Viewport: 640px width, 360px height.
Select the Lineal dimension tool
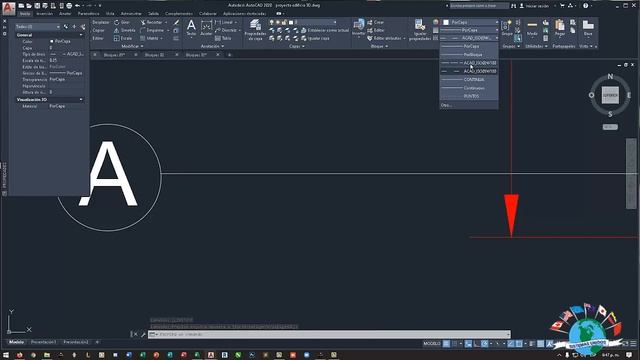(224, 22)
